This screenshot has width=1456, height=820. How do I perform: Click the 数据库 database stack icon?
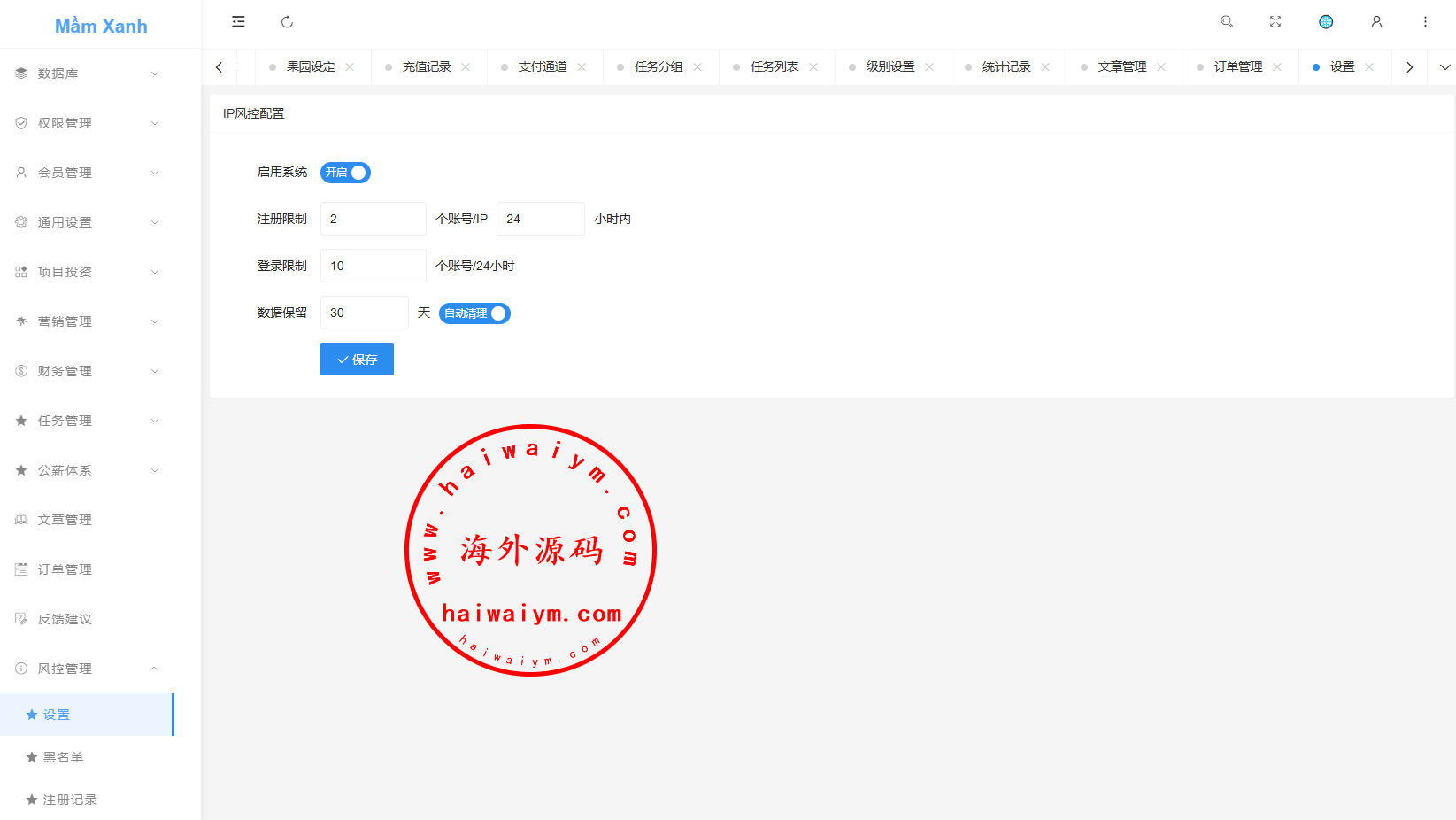tap(21, 73)
